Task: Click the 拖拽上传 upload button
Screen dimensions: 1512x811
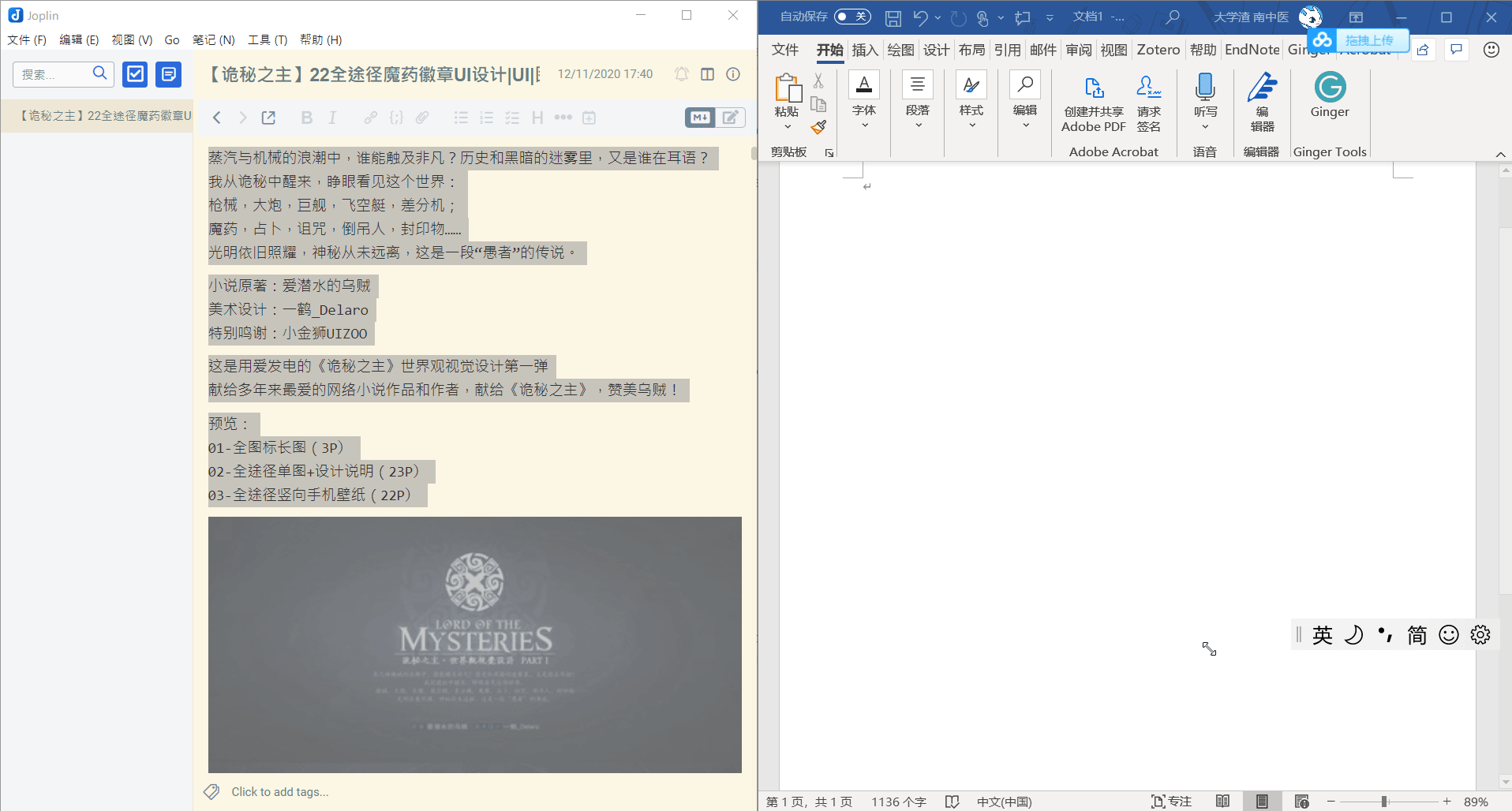Action: (x=1358, y=40)
